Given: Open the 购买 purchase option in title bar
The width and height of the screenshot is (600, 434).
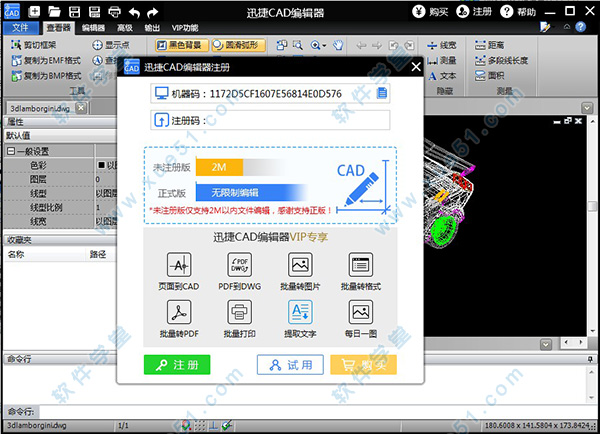Looking at the screenshot, I should 430,12.
